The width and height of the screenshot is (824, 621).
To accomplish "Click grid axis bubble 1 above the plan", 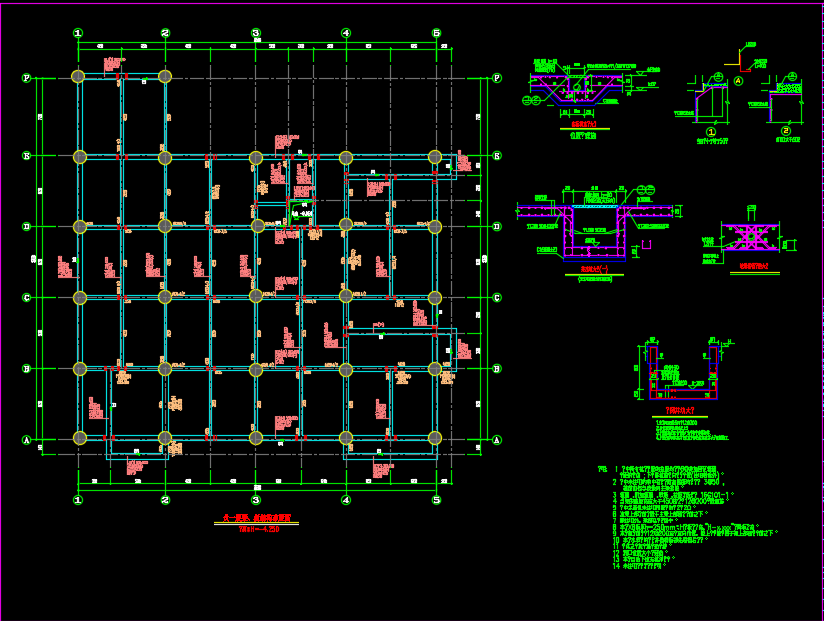I will [78, 33].
